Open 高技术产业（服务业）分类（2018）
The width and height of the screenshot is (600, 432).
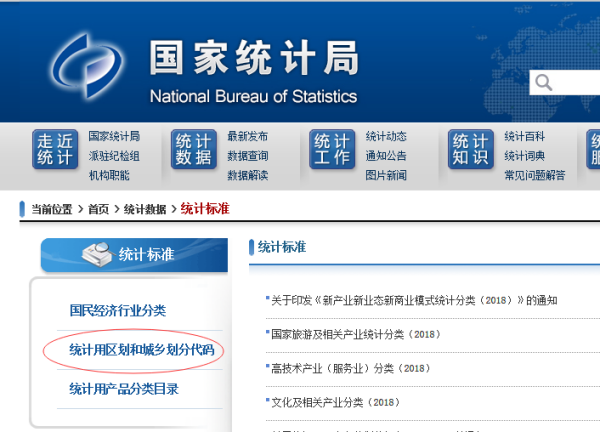coord(351,368)
